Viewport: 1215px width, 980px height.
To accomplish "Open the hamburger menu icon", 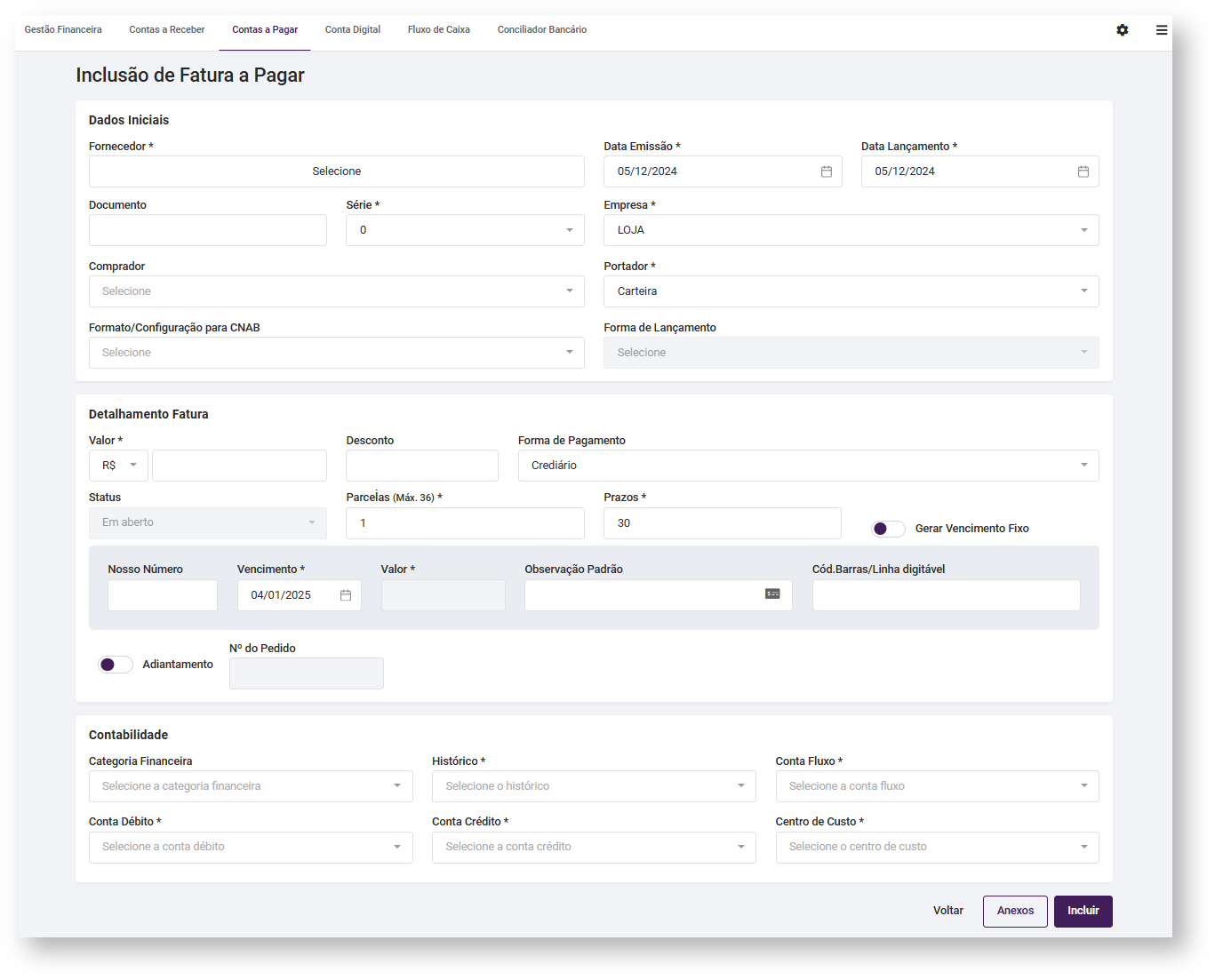I will tap(1162, 30).
